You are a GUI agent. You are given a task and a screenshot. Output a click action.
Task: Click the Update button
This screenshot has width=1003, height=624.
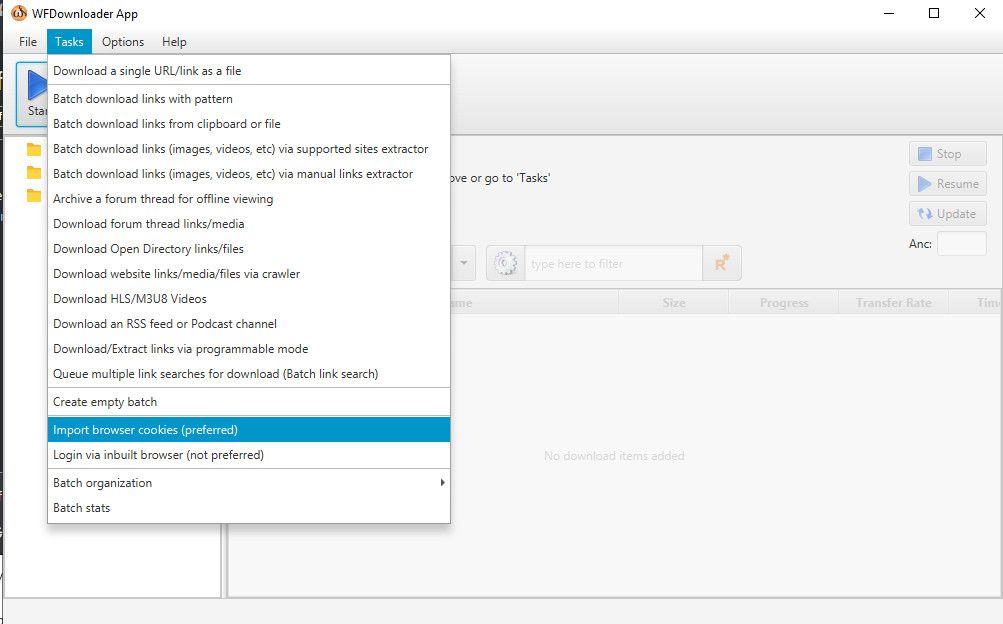click(x=947, y=214)
